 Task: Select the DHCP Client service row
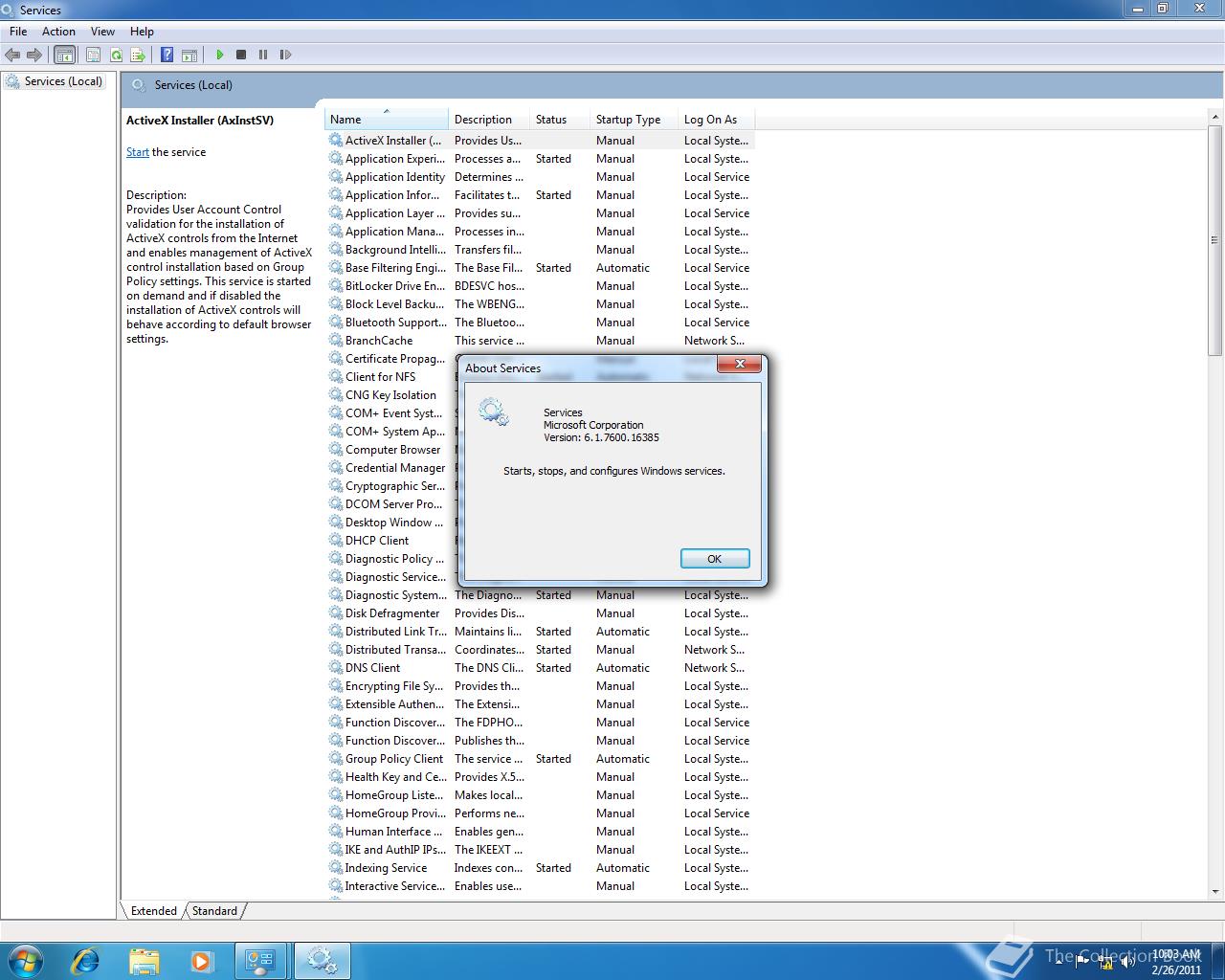(392, 541)
